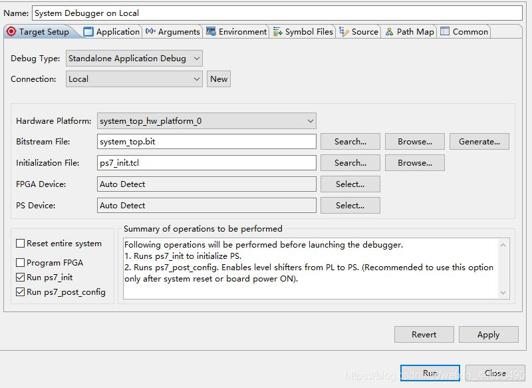
Task: Check the Program FPGA option
Action: click(x=20, y=263)
